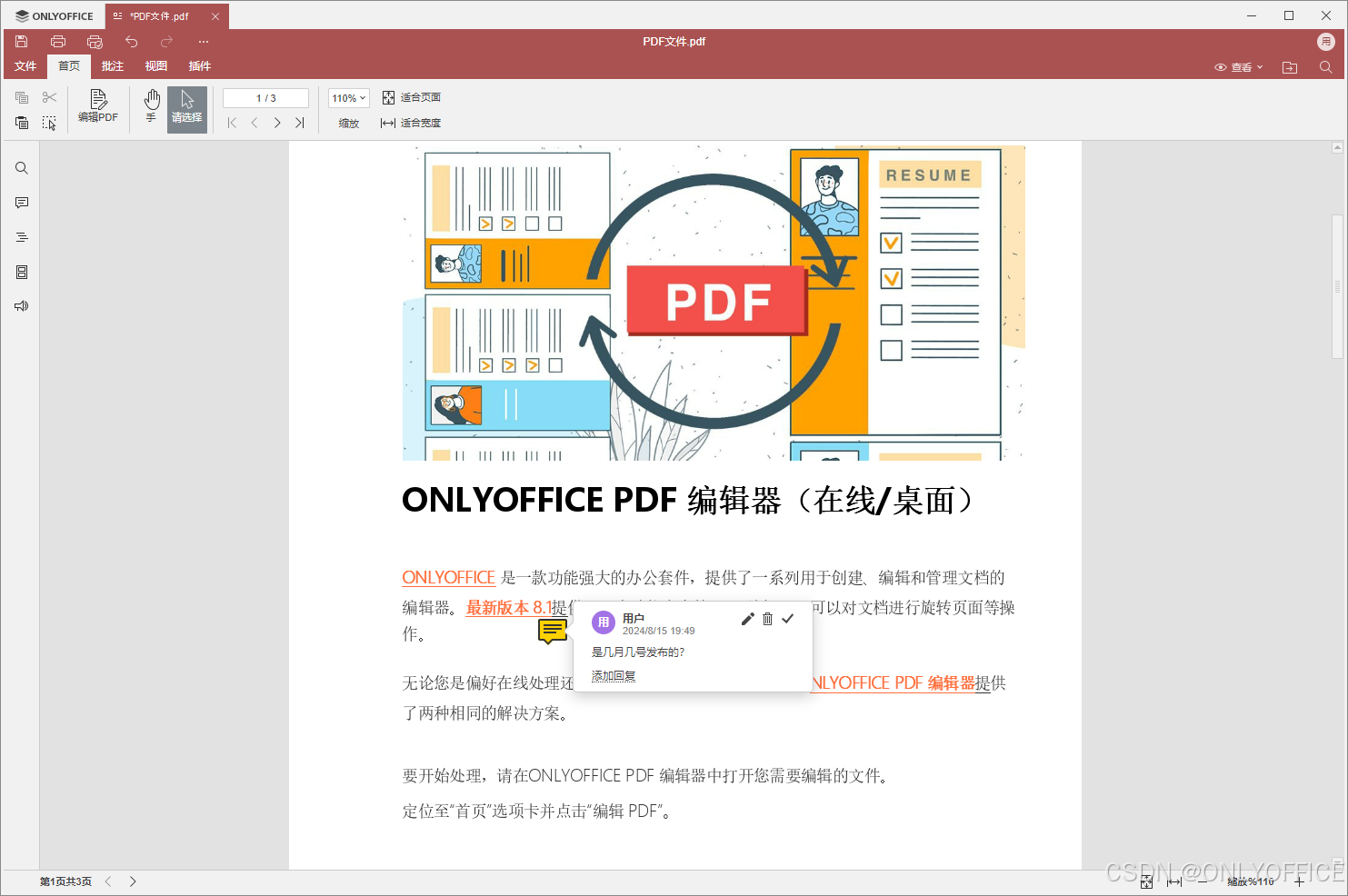Activate the Hand tool

click(x=152, y=107)
